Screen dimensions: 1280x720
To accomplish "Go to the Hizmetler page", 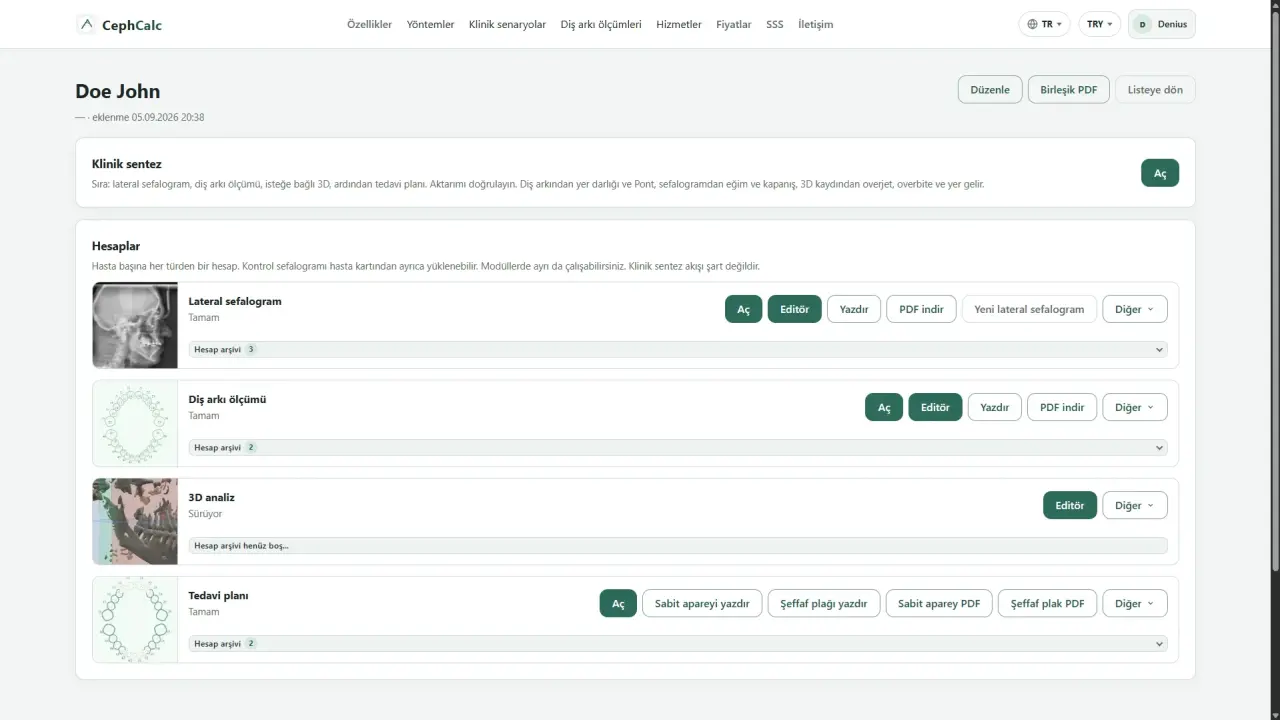I will click(679, 24).
